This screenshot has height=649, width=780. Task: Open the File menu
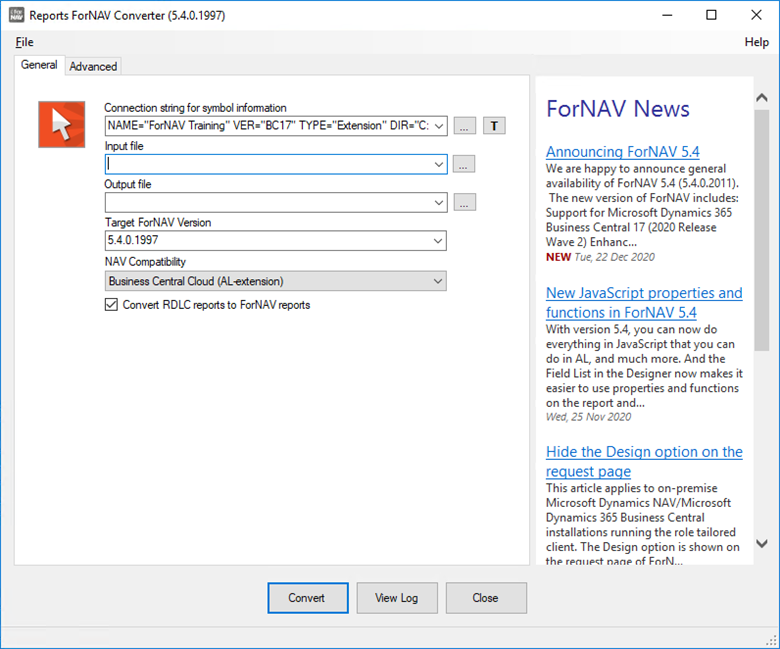click(x=24, y=42)
